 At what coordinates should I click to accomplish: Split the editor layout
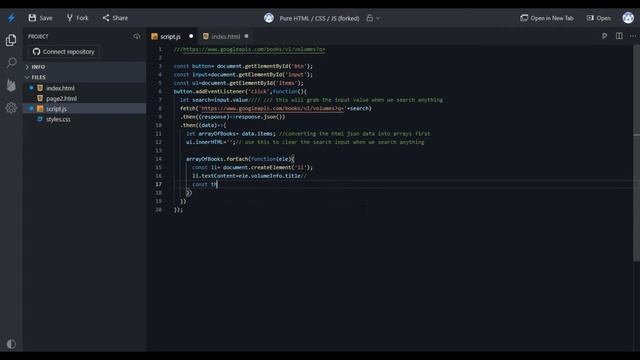point(619,36)
